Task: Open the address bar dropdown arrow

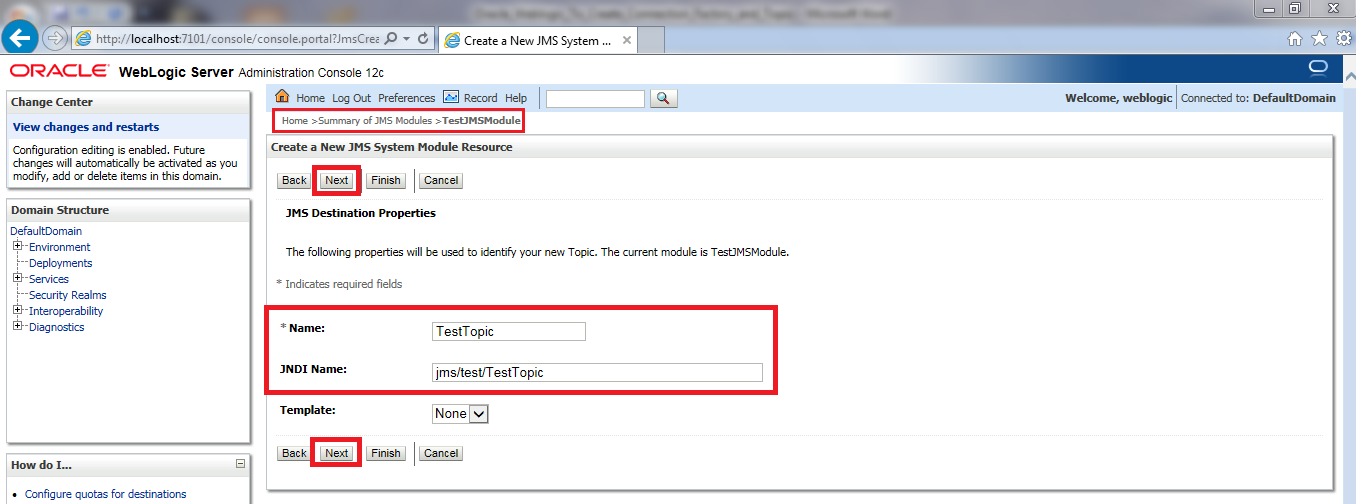Action: coord(407,39)
